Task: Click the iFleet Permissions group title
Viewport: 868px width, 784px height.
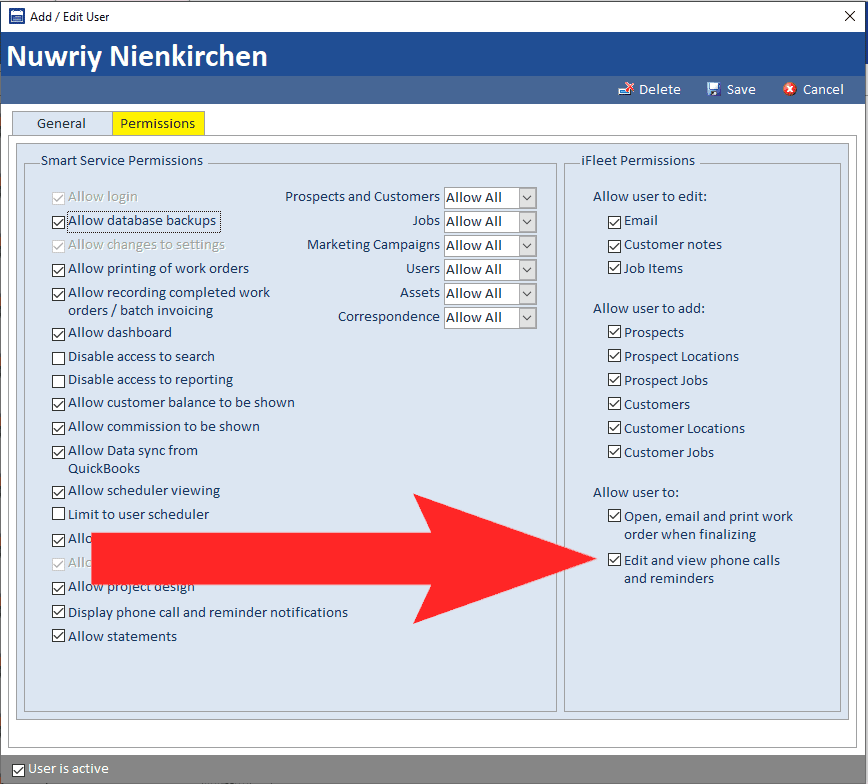Action: [x=638, y=161]
